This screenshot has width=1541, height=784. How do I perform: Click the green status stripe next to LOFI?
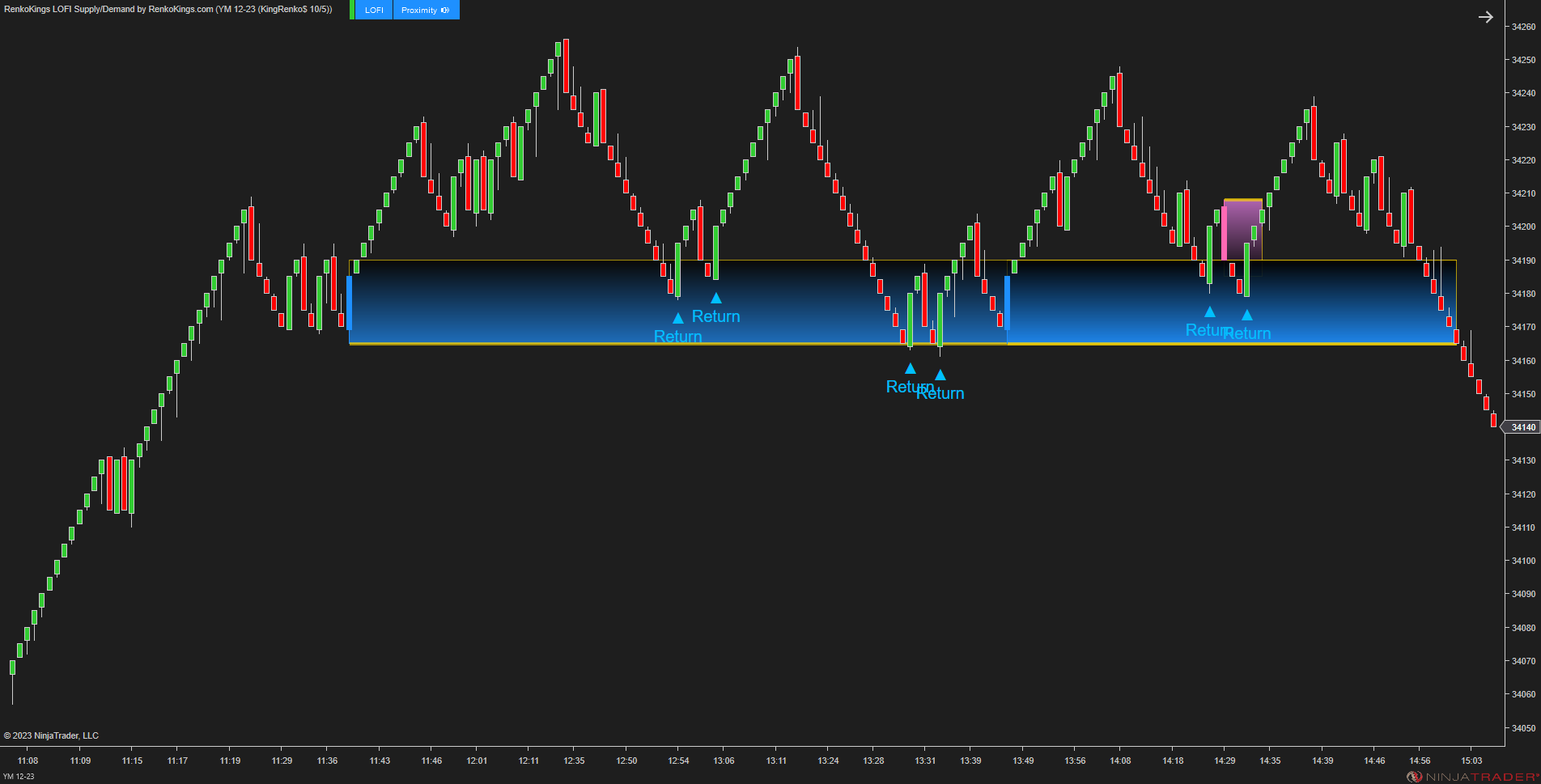pyautogui.click(x=351, y=10)
